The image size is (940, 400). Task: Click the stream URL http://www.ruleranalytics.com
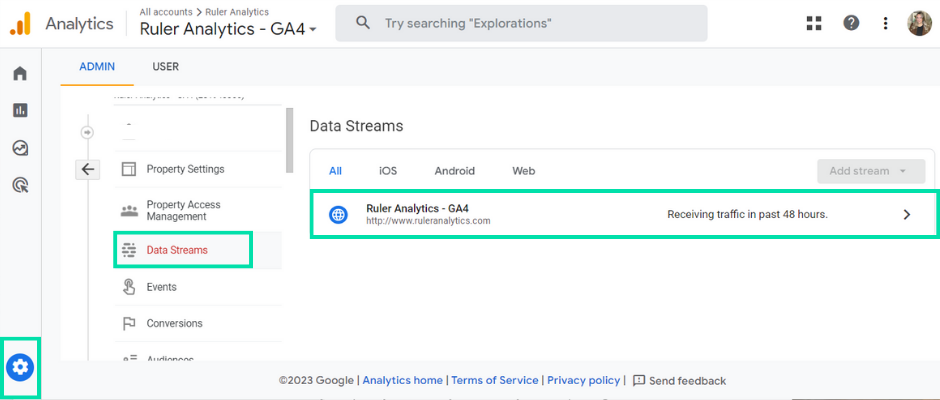[428, 221]
